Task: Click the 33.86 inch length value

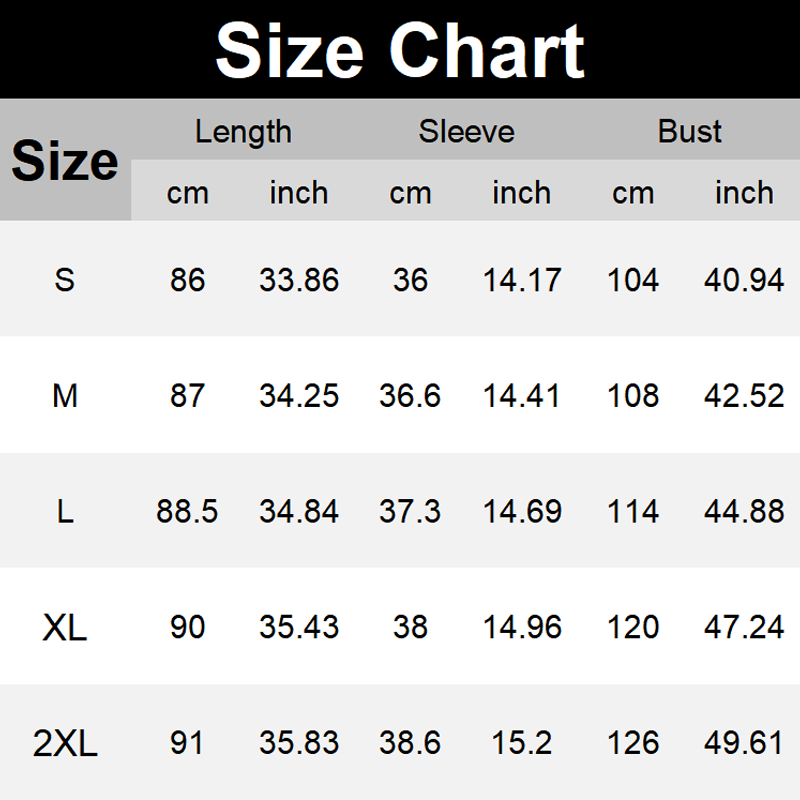Action: click(x=299, y=280)
